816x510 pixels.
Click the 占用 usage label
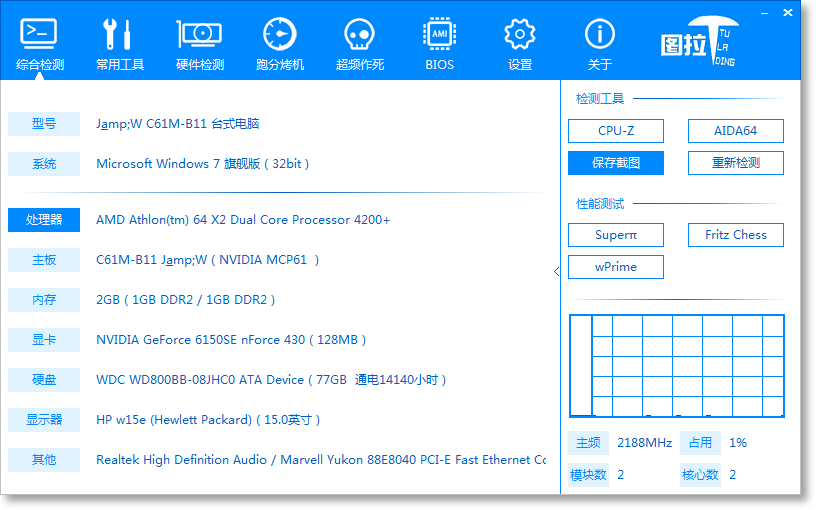tap(700, 443)
